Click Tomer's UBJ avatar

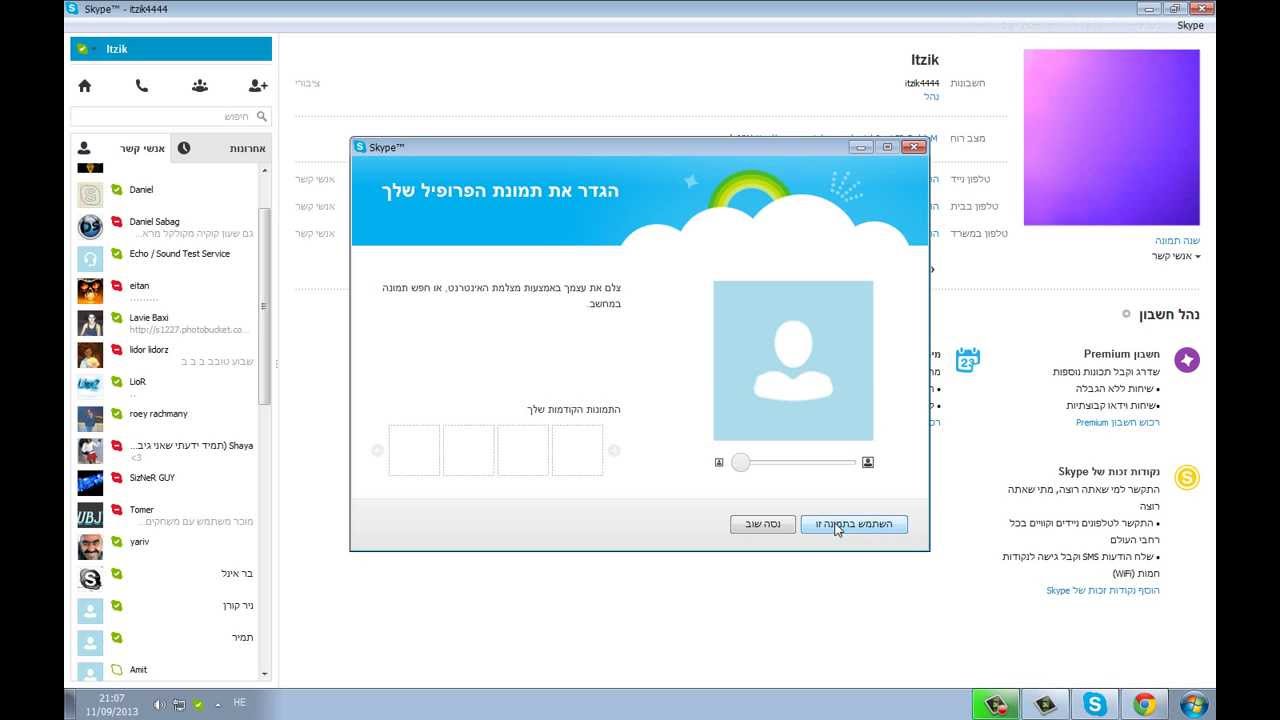pos(90,515)
